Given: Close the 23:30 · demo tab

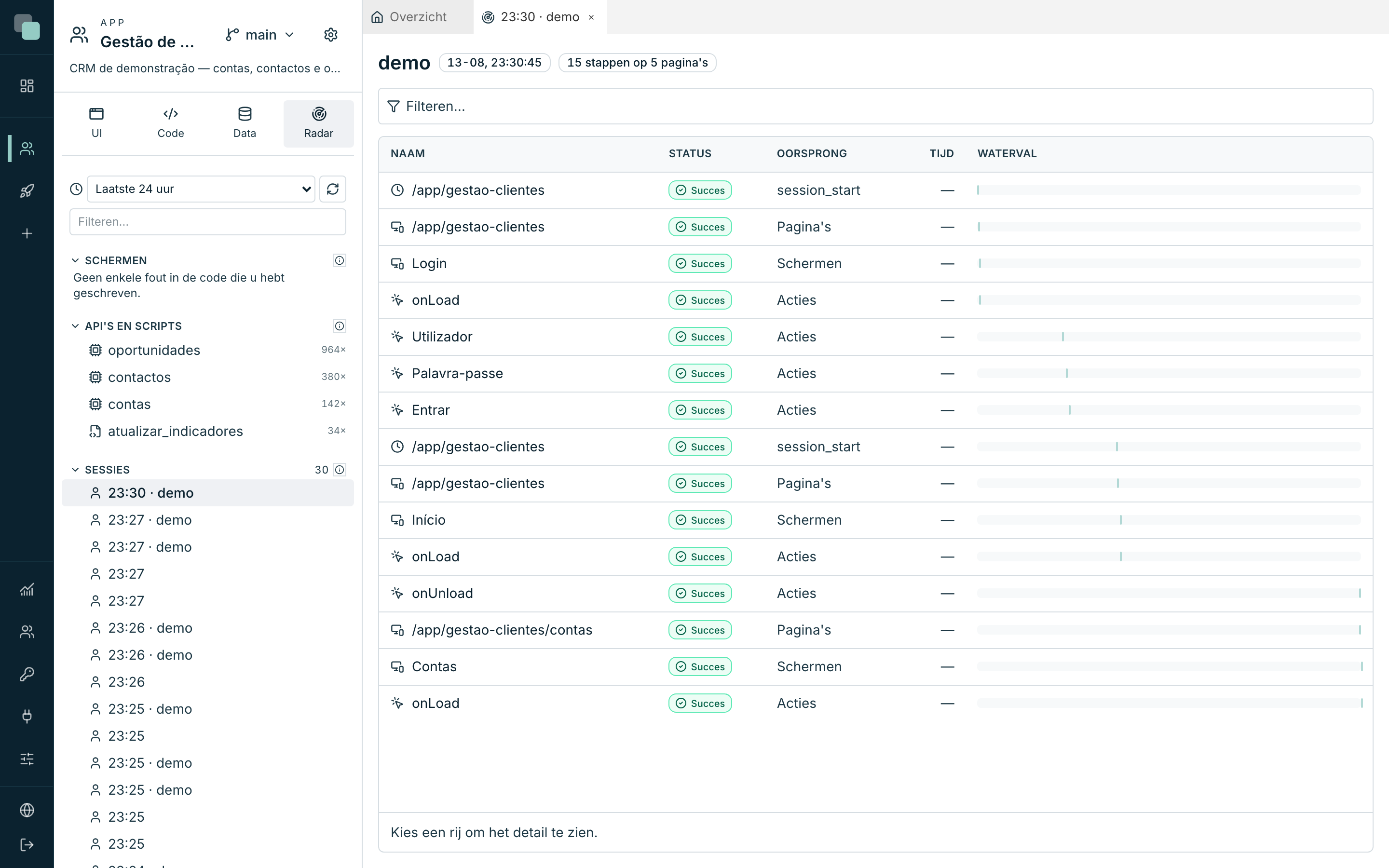Looking at the screenshot, I should tap(591, 17).
